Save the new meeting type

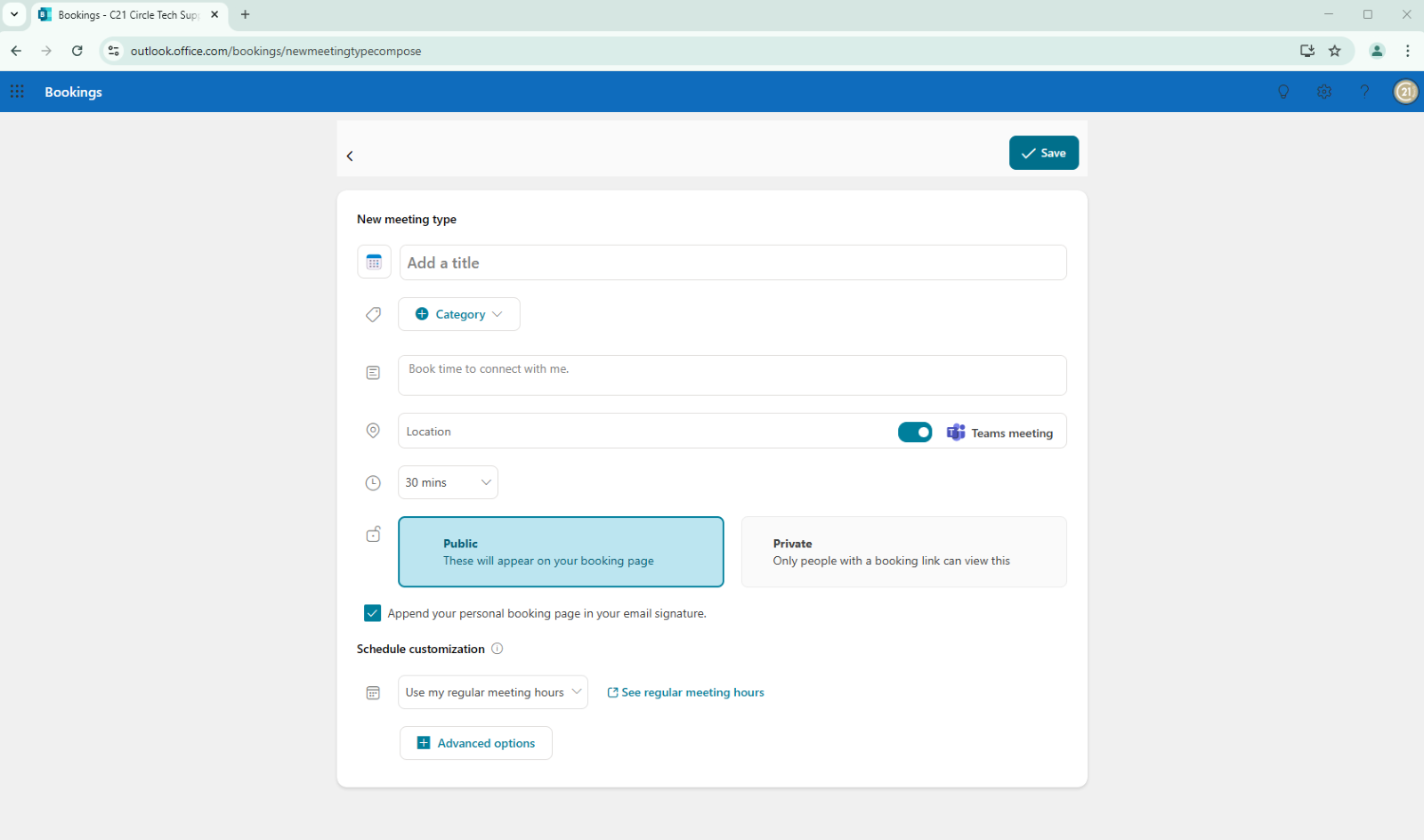click(x=1043, y=153)
